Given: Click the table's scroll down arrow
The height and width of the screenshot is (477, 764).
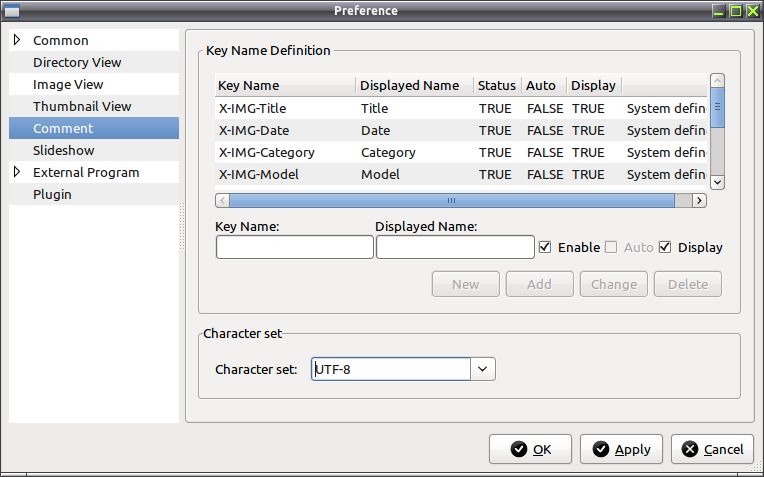Looking at the screenshot, I should click(717, 182).
